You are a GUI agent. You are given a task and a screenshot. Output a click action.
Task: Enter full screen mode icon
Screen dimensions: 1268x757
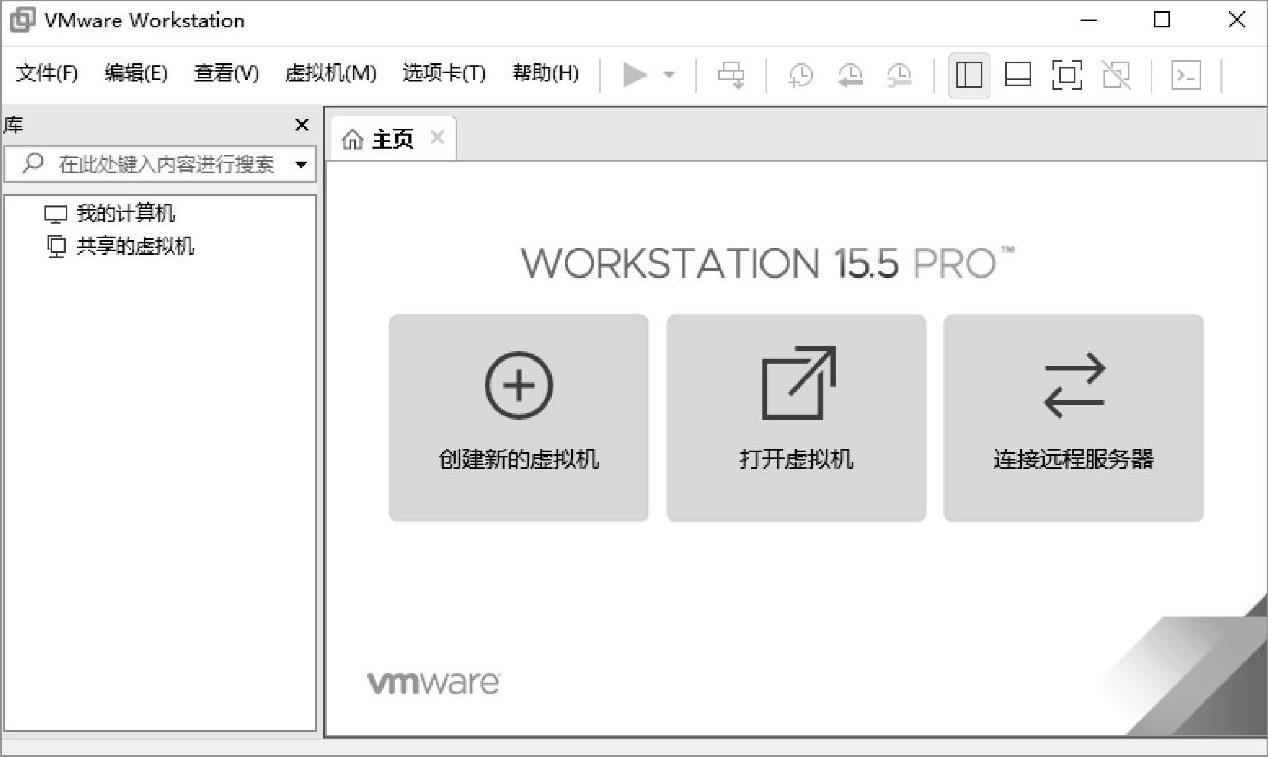[1067, 75]
